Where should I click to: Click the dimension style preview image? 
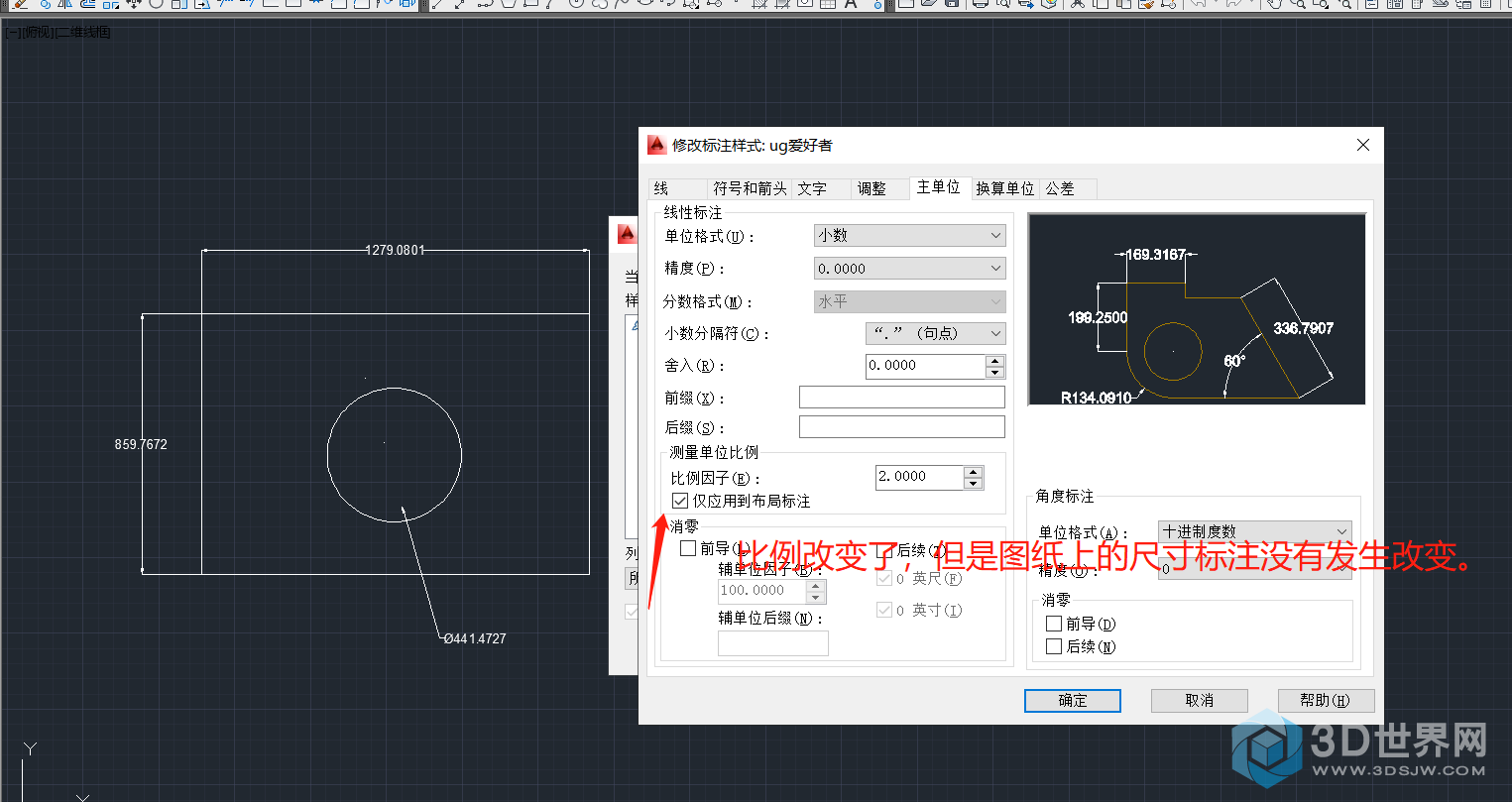point(1197,308)
